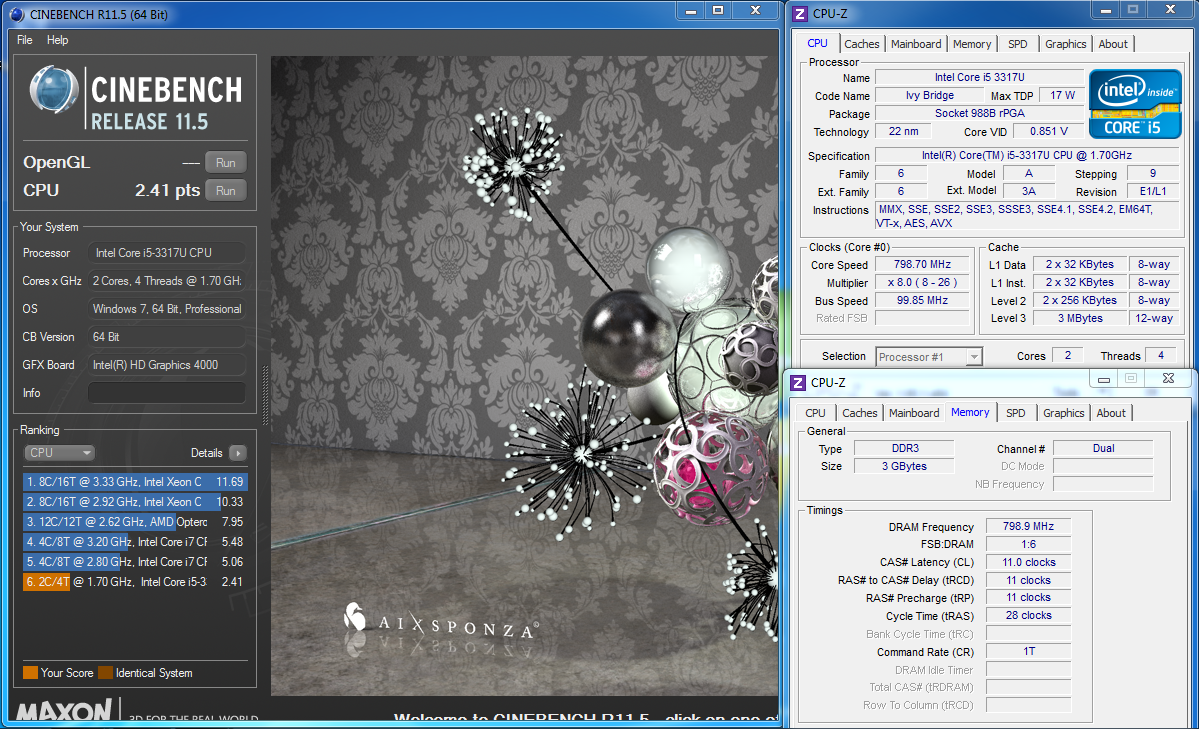This screenshot has height=729, width=1199.
Task: Click the Bus Speed value 99.85 MHz
Action: click(x=922, y=301)
